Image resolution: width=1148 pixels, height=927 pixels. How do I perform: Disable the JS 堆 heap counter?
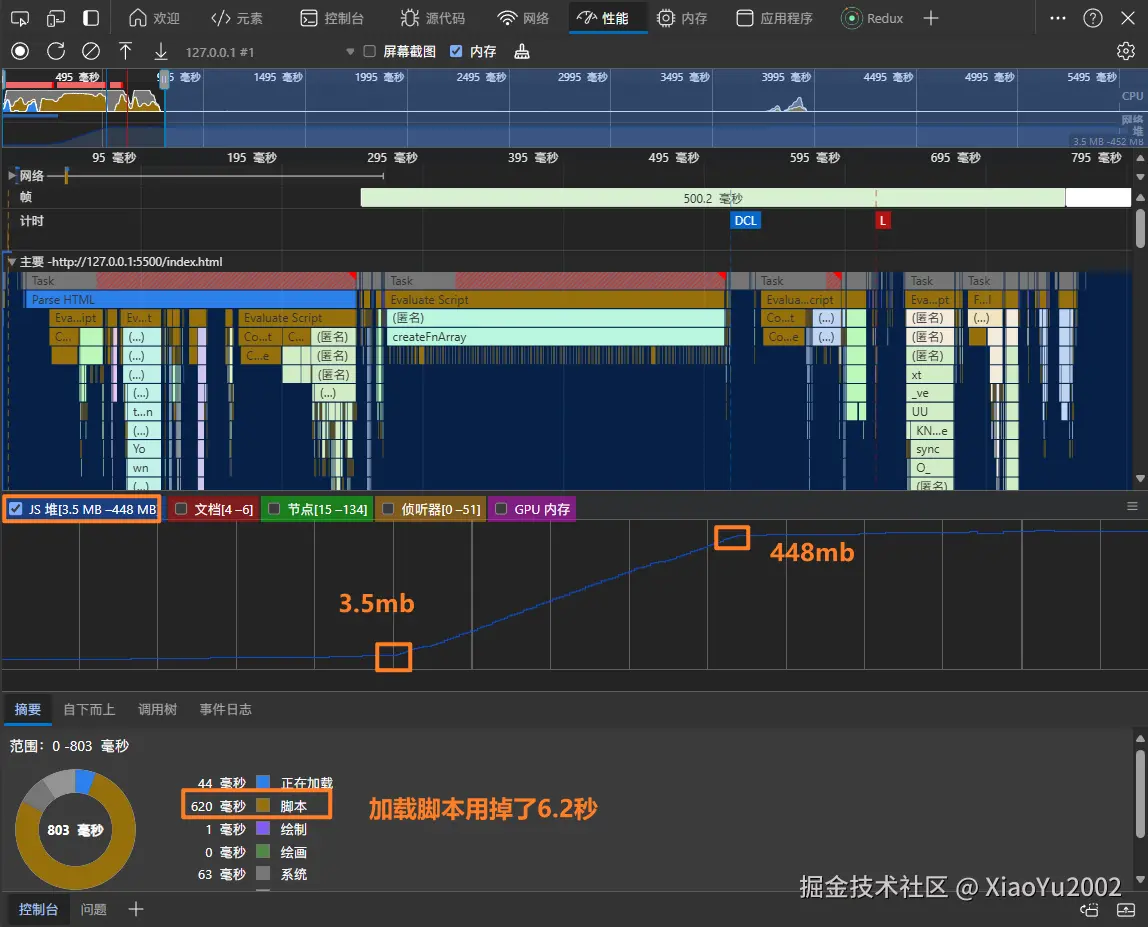13,509
